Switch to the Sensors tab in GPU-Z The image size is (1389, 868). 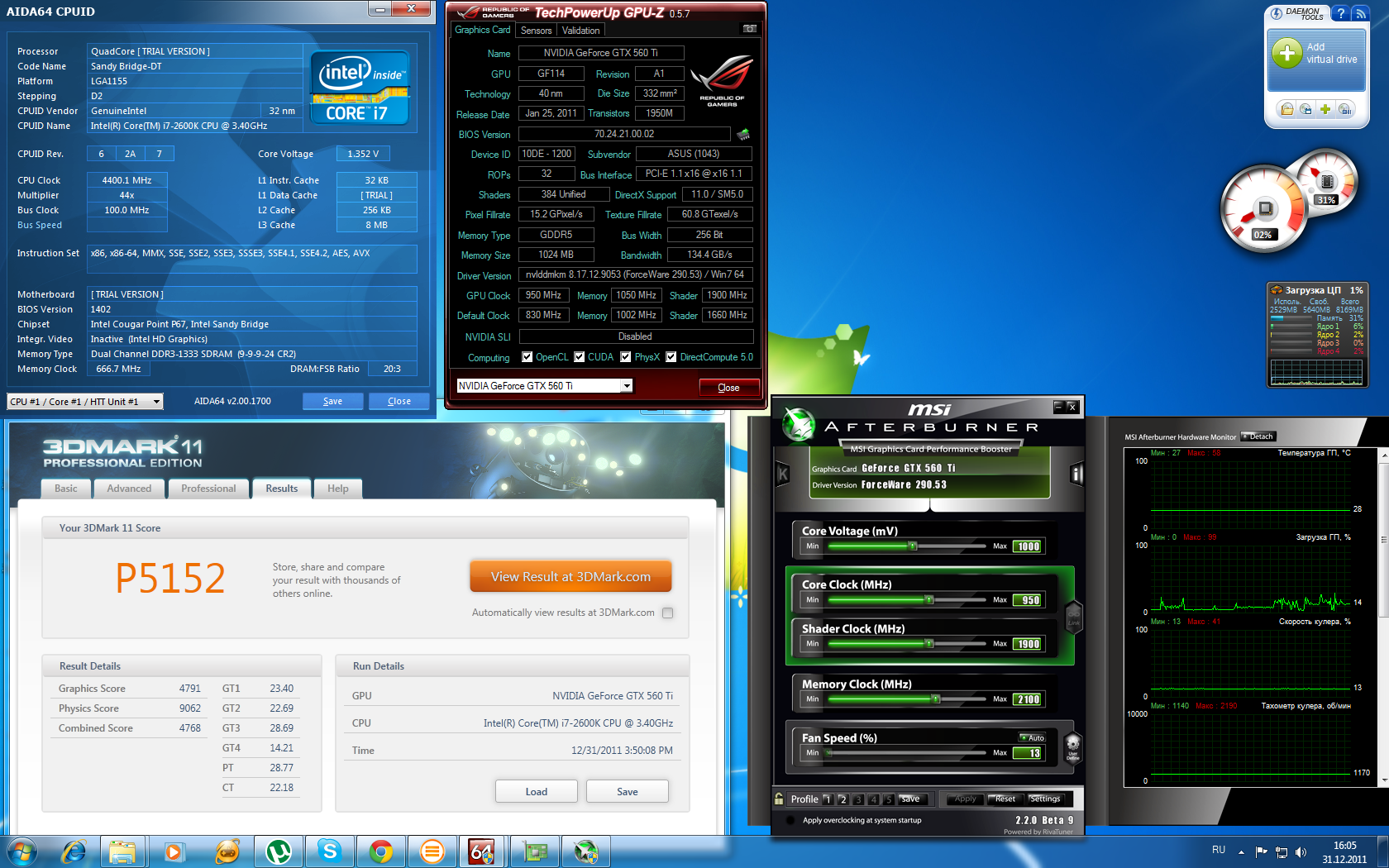coord(536,31)
